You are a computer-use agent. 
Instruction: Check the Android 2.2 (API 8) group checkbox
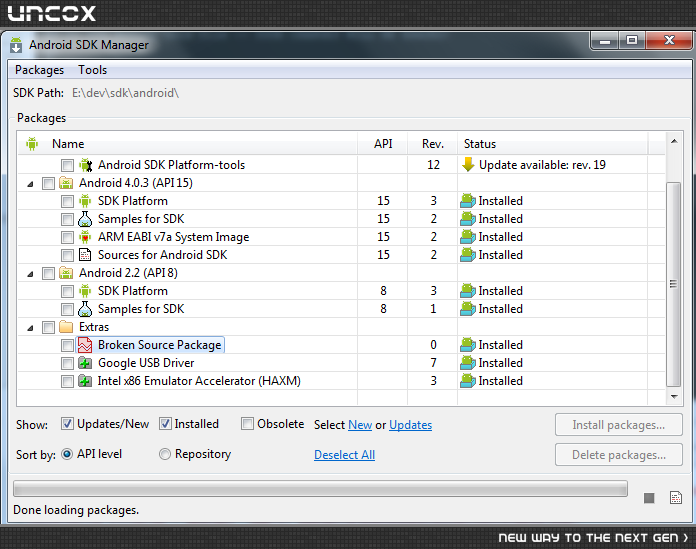[x=48, y=273]
